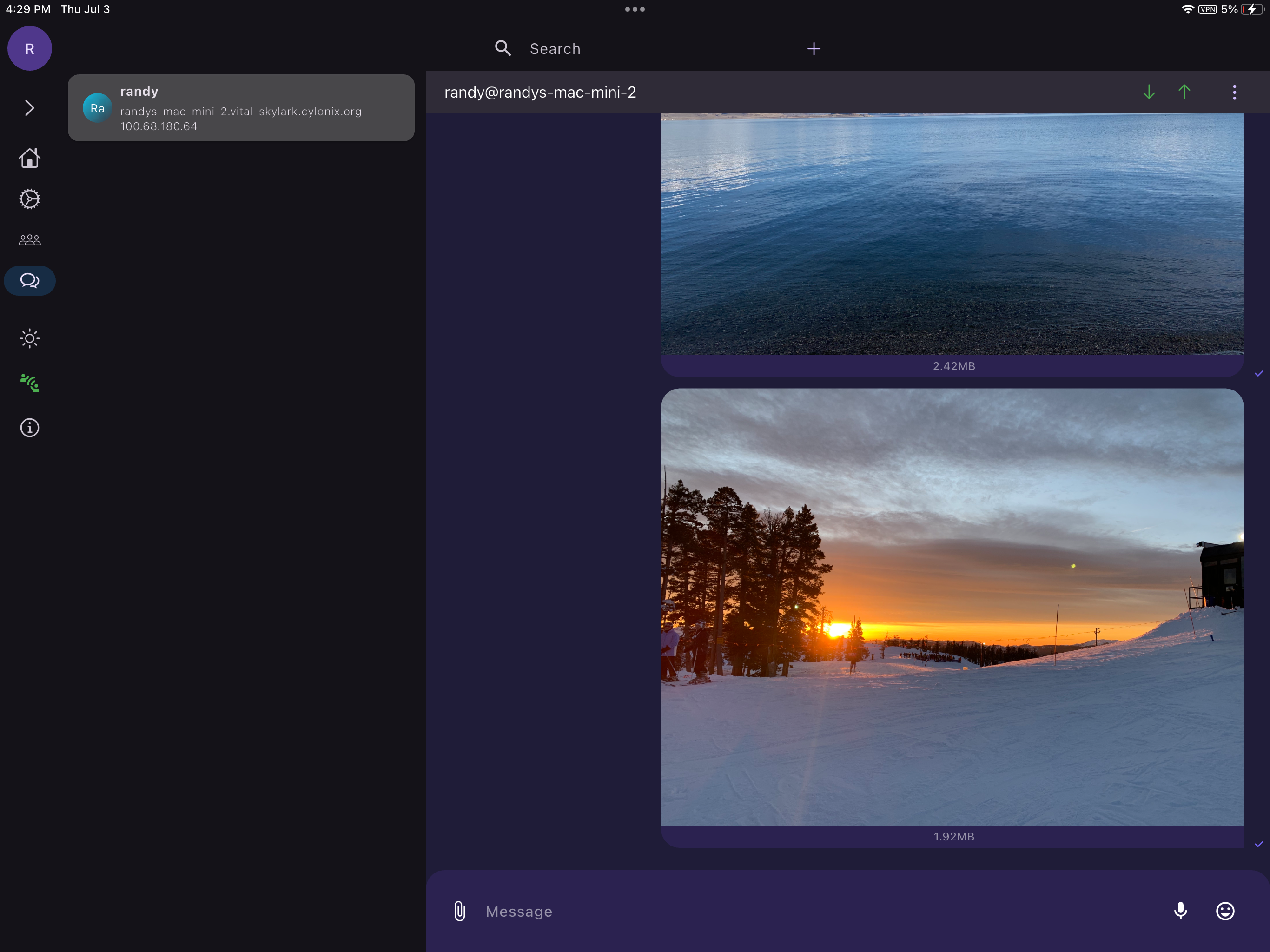Open the three-dot chat options menu
Screen dimensions: 1270x952
1234,92
